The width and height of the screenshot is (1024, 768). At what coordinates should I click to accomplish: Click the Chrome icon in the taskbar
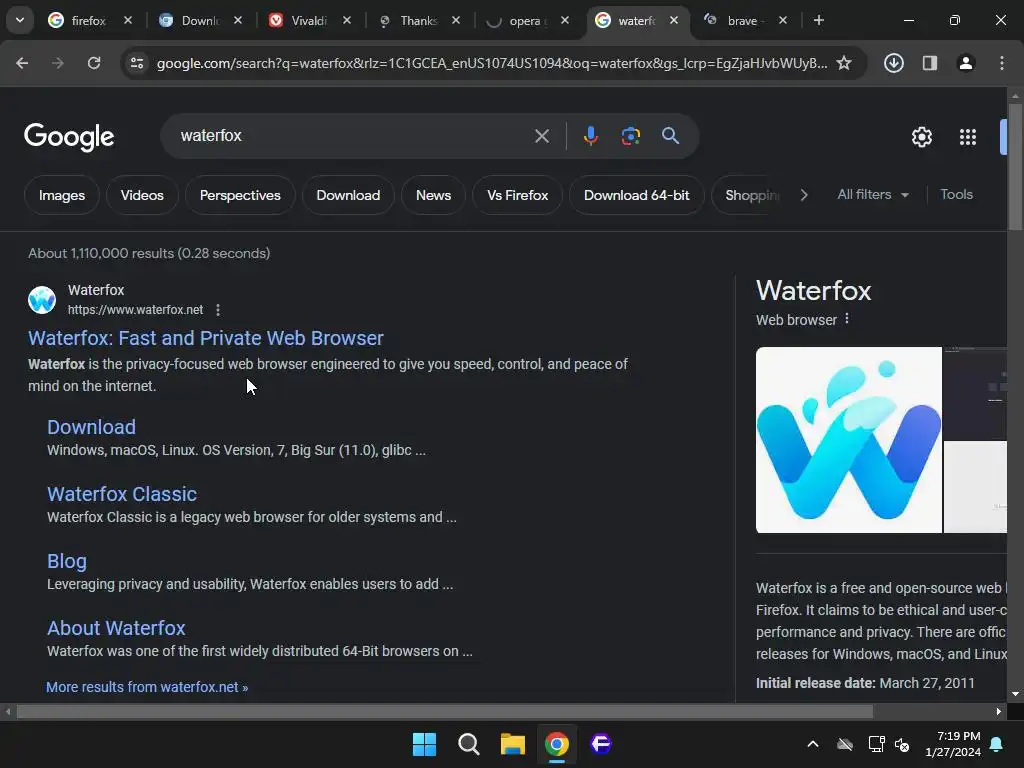pos(557,744)
